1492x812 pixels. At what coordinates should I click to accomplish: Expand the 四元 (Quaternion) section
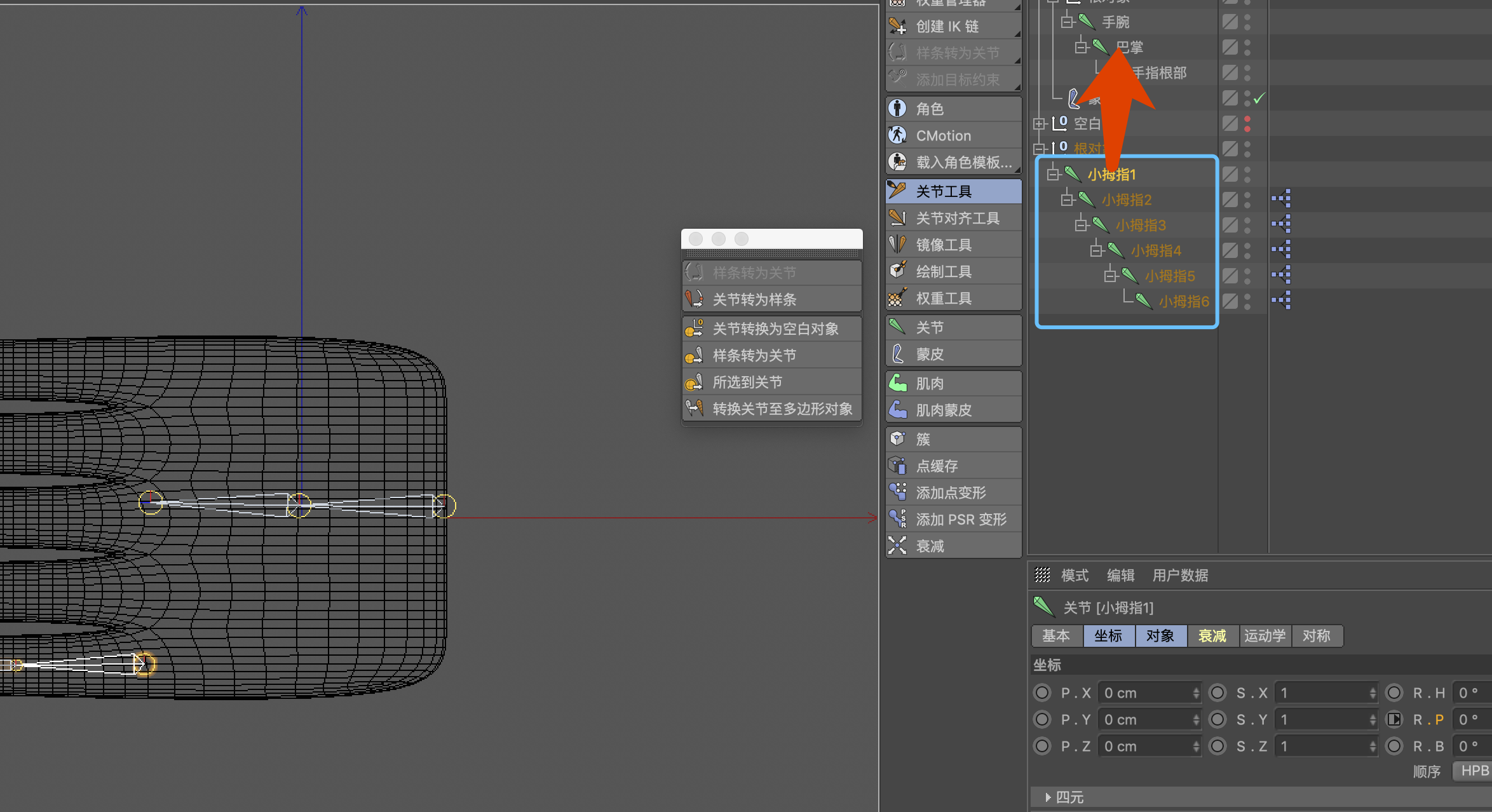click(1048, 797)
